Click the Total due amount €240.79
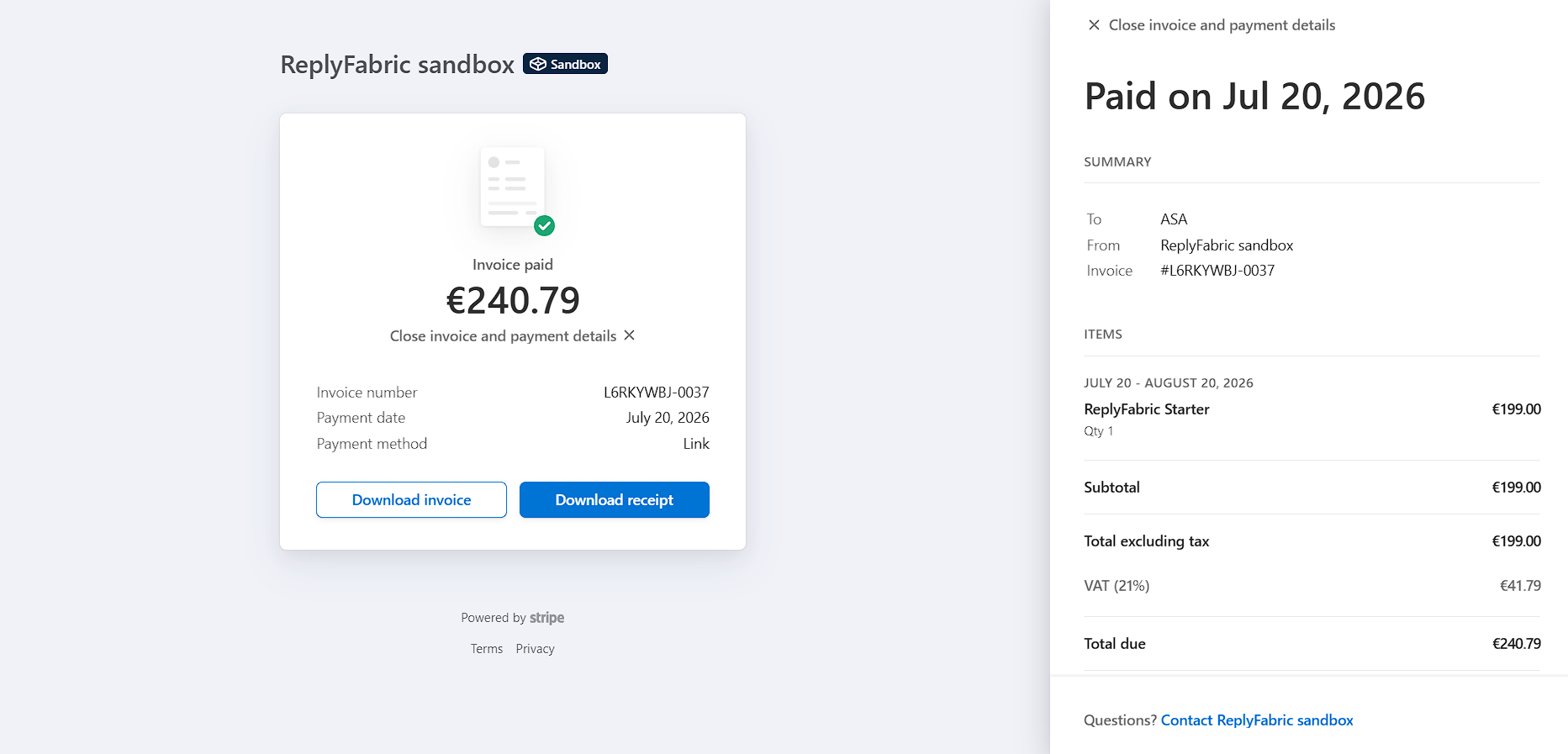 (1517, 644)
